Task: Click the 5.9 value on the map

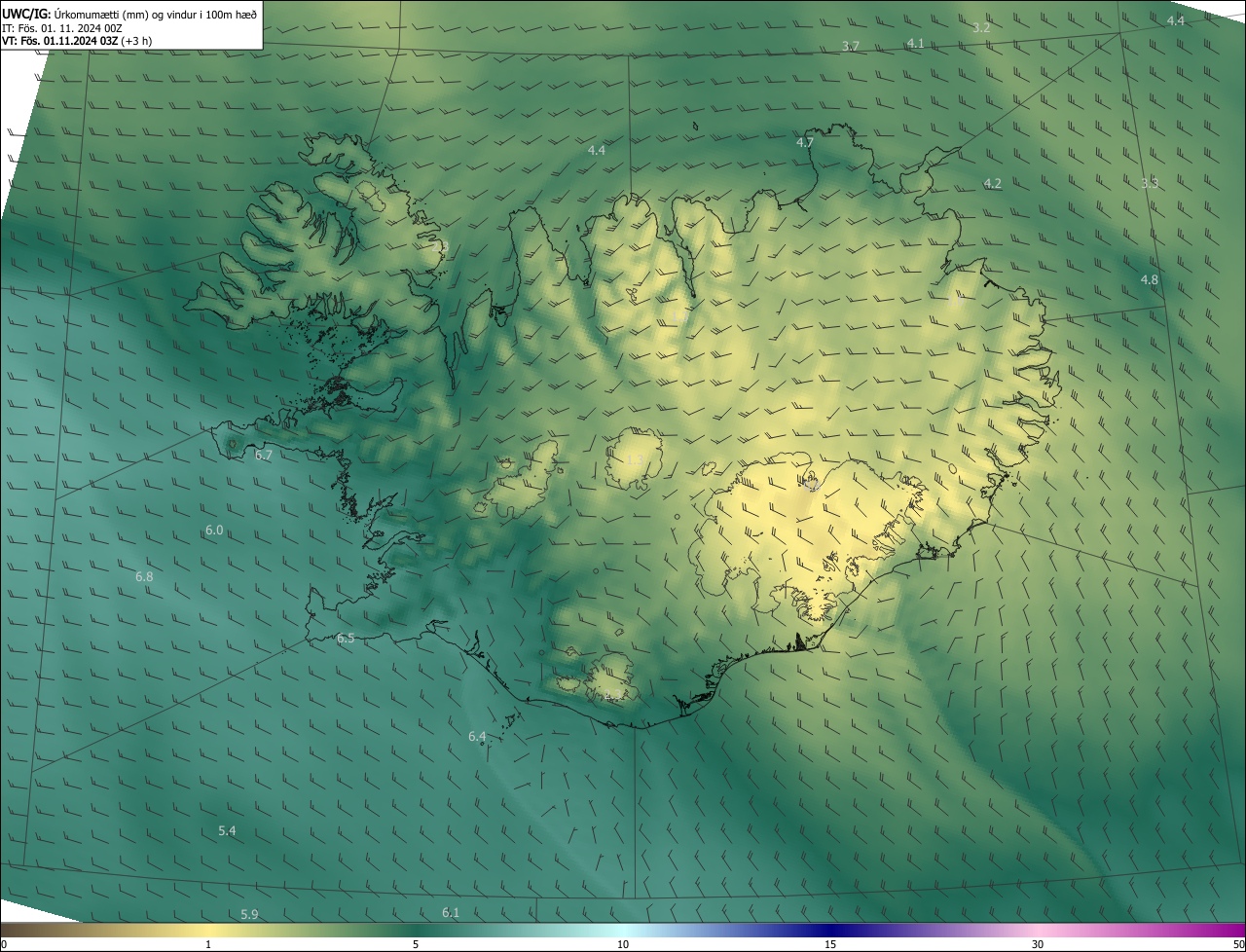Action: [249, 915]
